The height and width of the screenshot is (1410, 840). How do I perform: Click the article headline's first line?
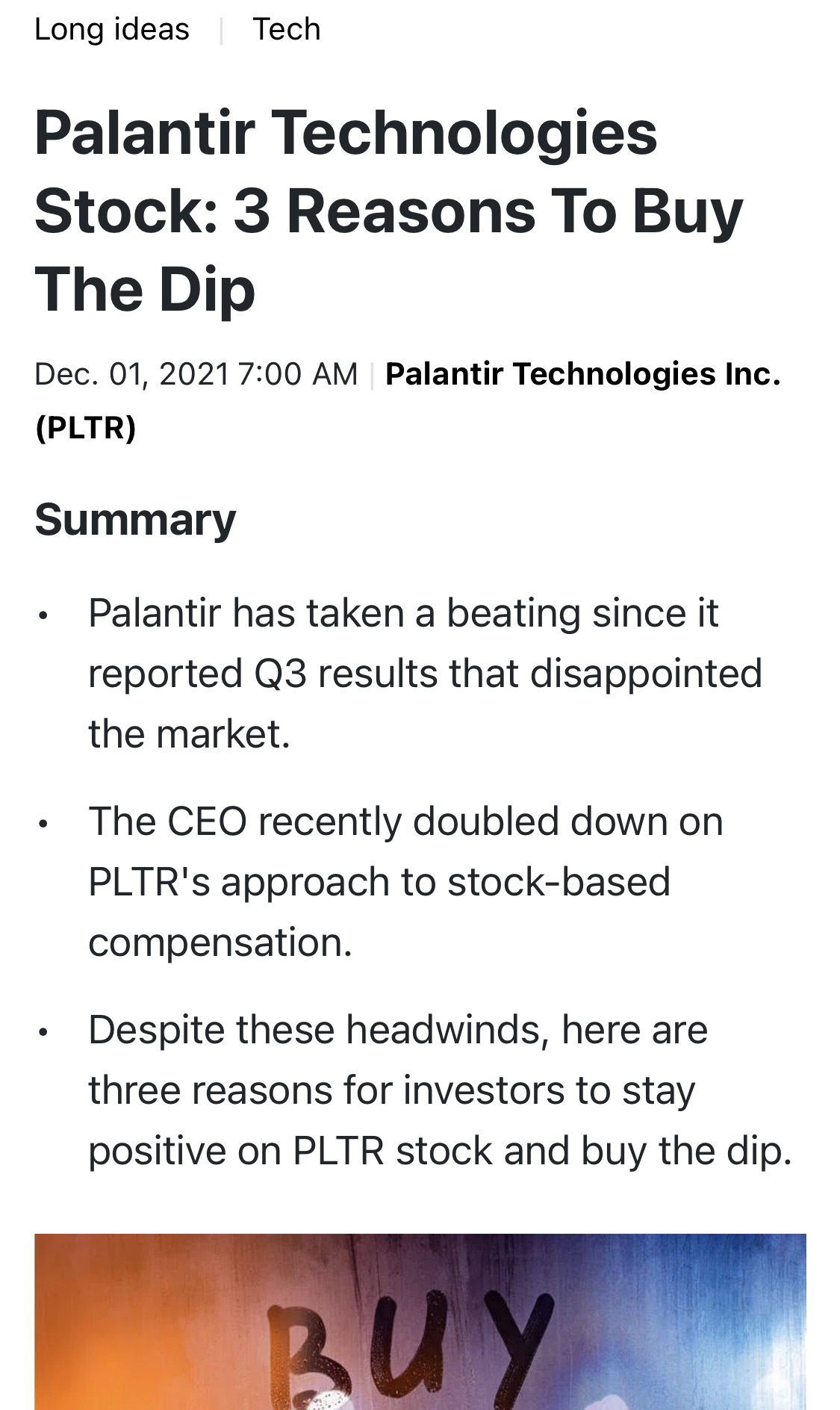click(x=346, y=134)
